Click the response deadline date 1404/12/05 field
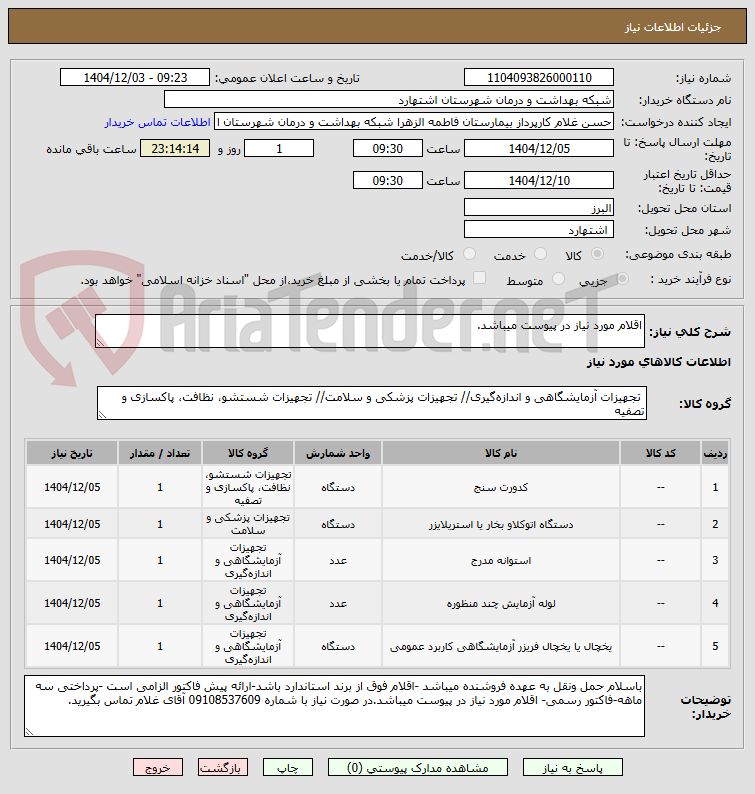 click(x=539, y=149)
